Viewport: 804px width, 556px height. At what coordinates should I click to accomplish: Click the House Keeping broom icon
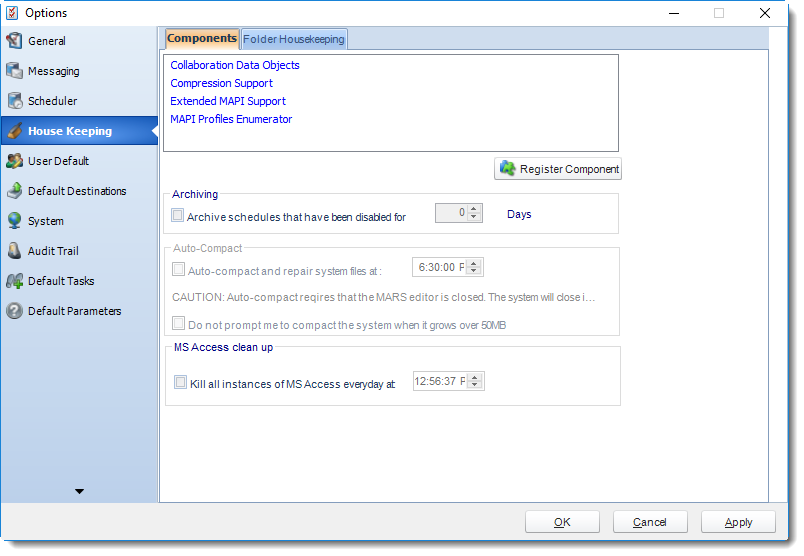point(14,131)
